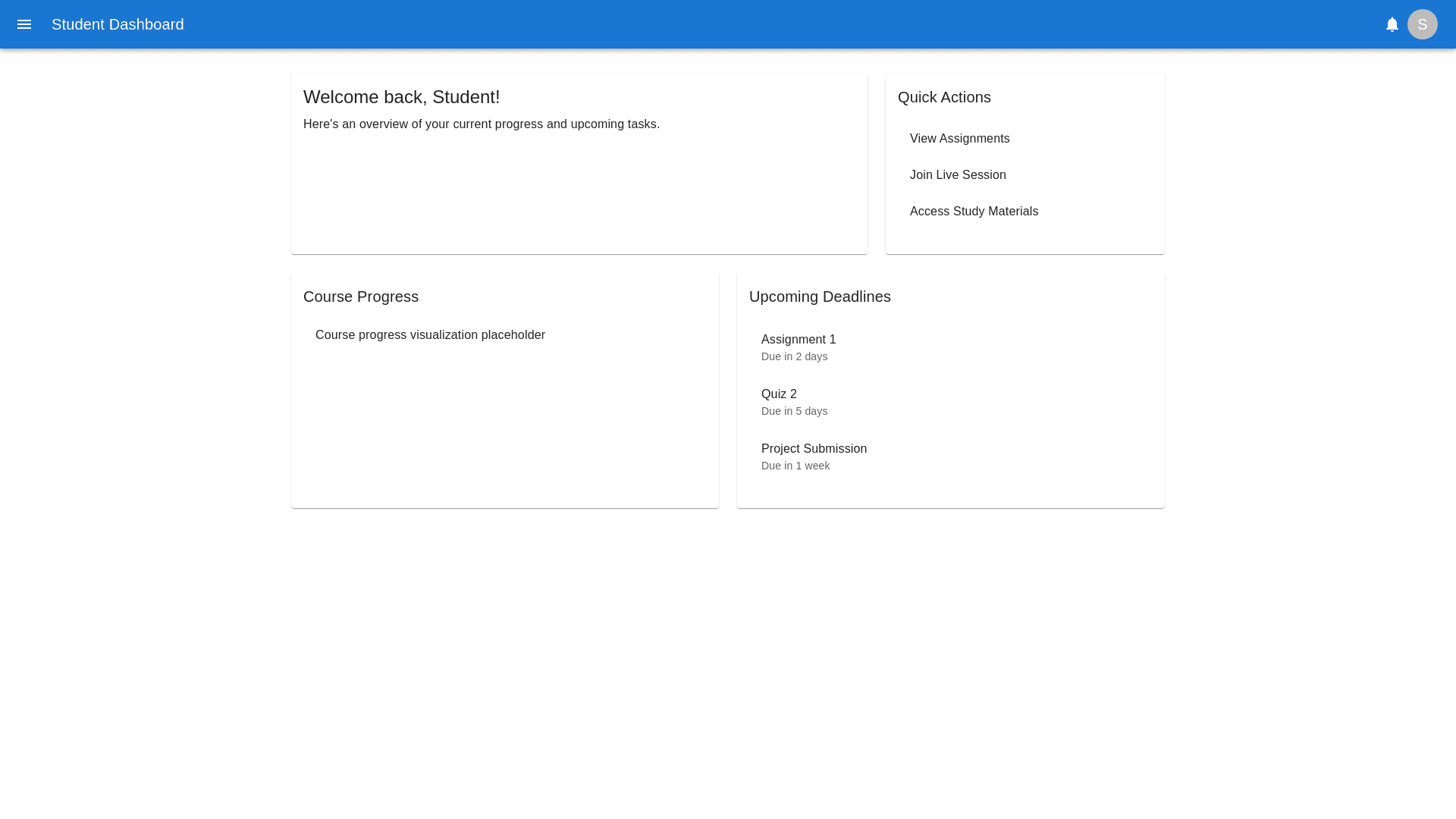Open the user avatar S
Viewport: 1456px width, 819px height.
click(1422, 24)
